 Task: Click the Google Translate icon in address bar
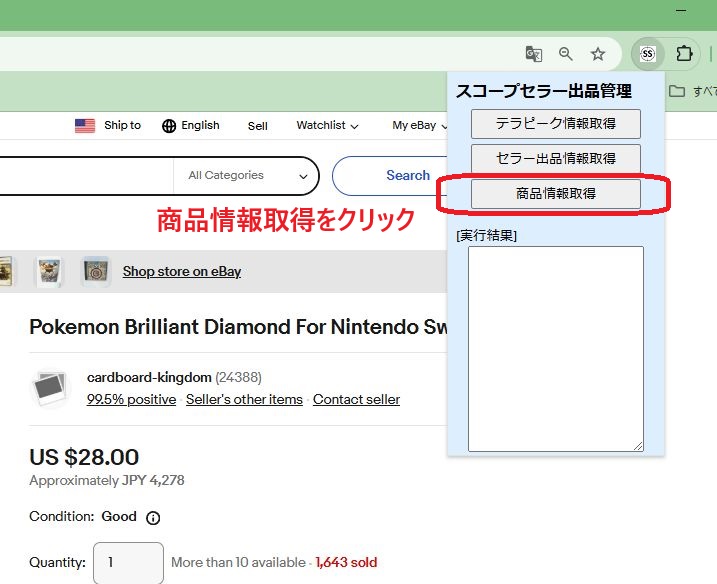(534, 54)
